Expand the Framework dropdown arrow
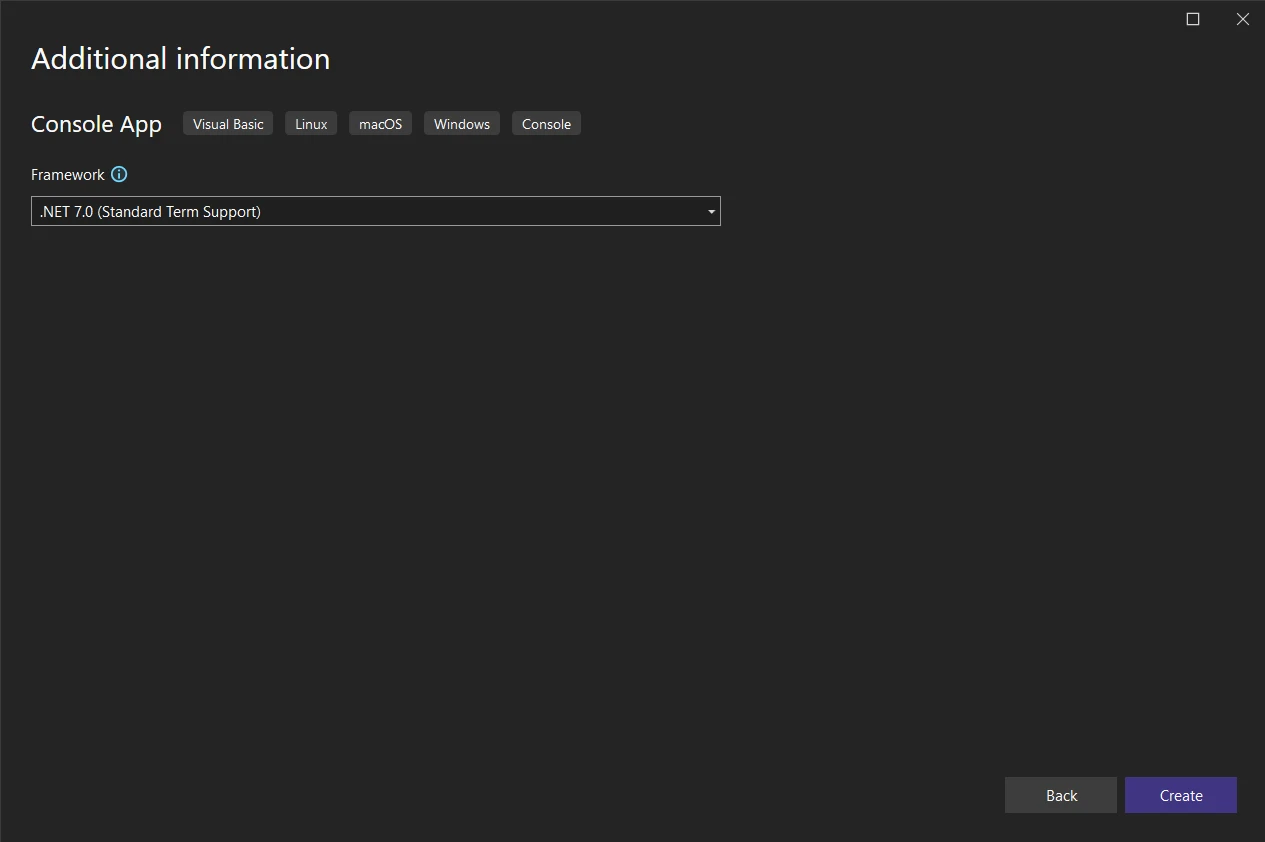Screen dimensions: 1265x842 point(711,212)
